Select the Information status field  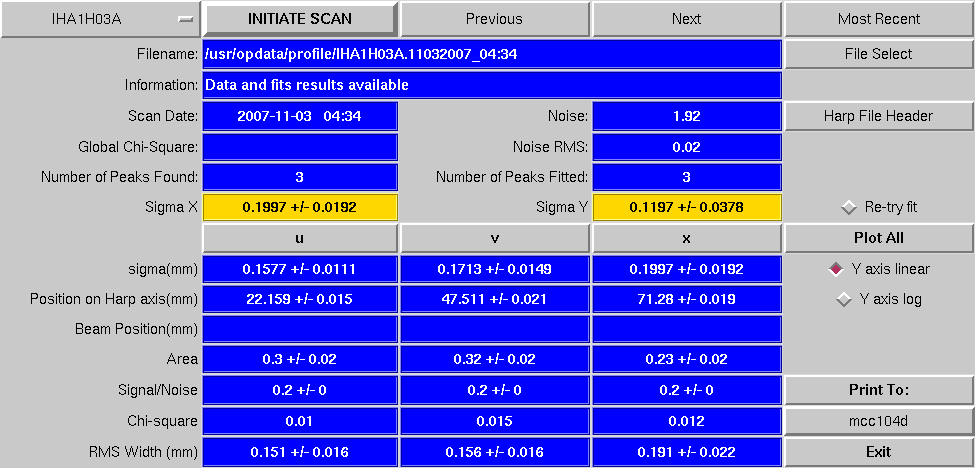[x=492, y=85]
